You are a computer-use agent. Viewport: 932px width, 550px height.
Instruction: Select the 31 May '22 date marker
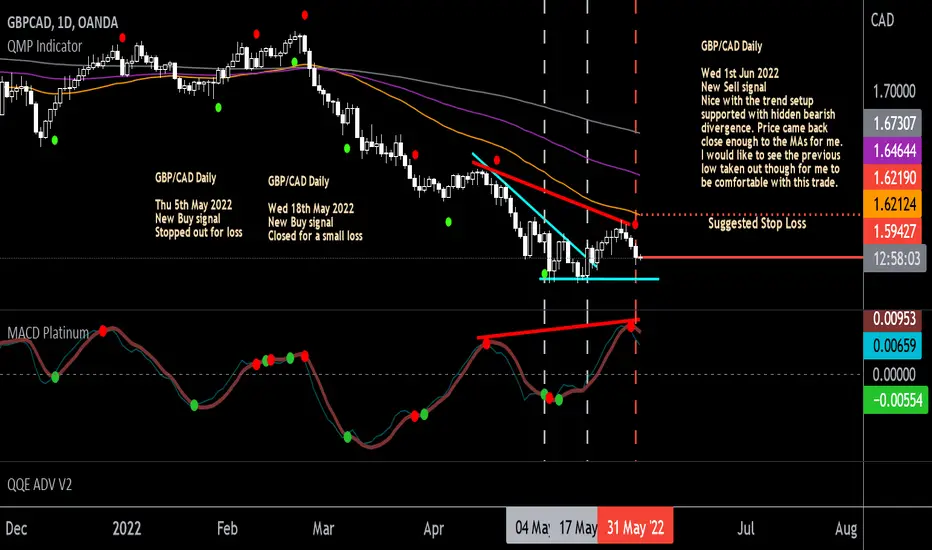[635, 527]
